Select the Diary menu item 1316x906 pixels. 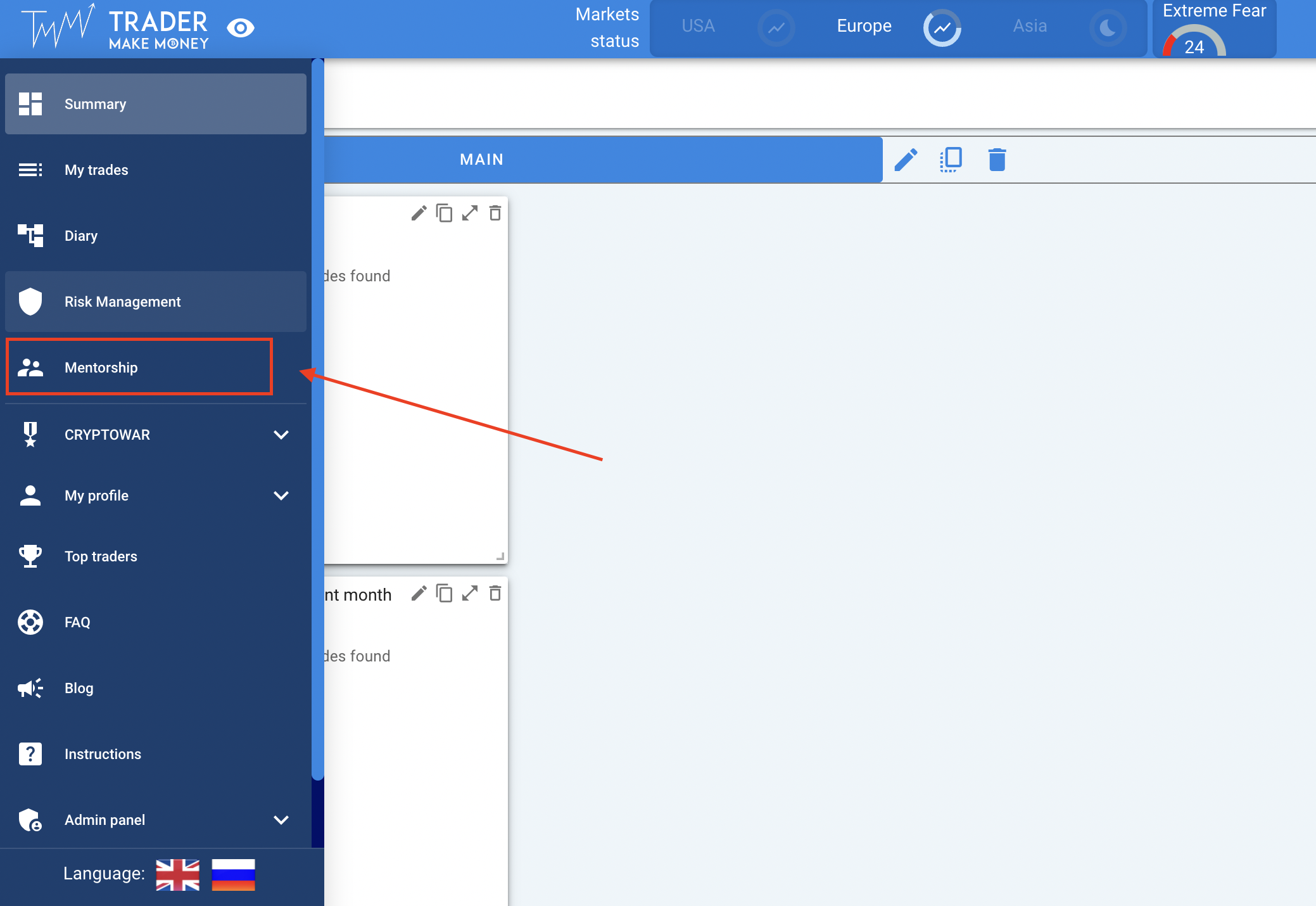(156, 236)
